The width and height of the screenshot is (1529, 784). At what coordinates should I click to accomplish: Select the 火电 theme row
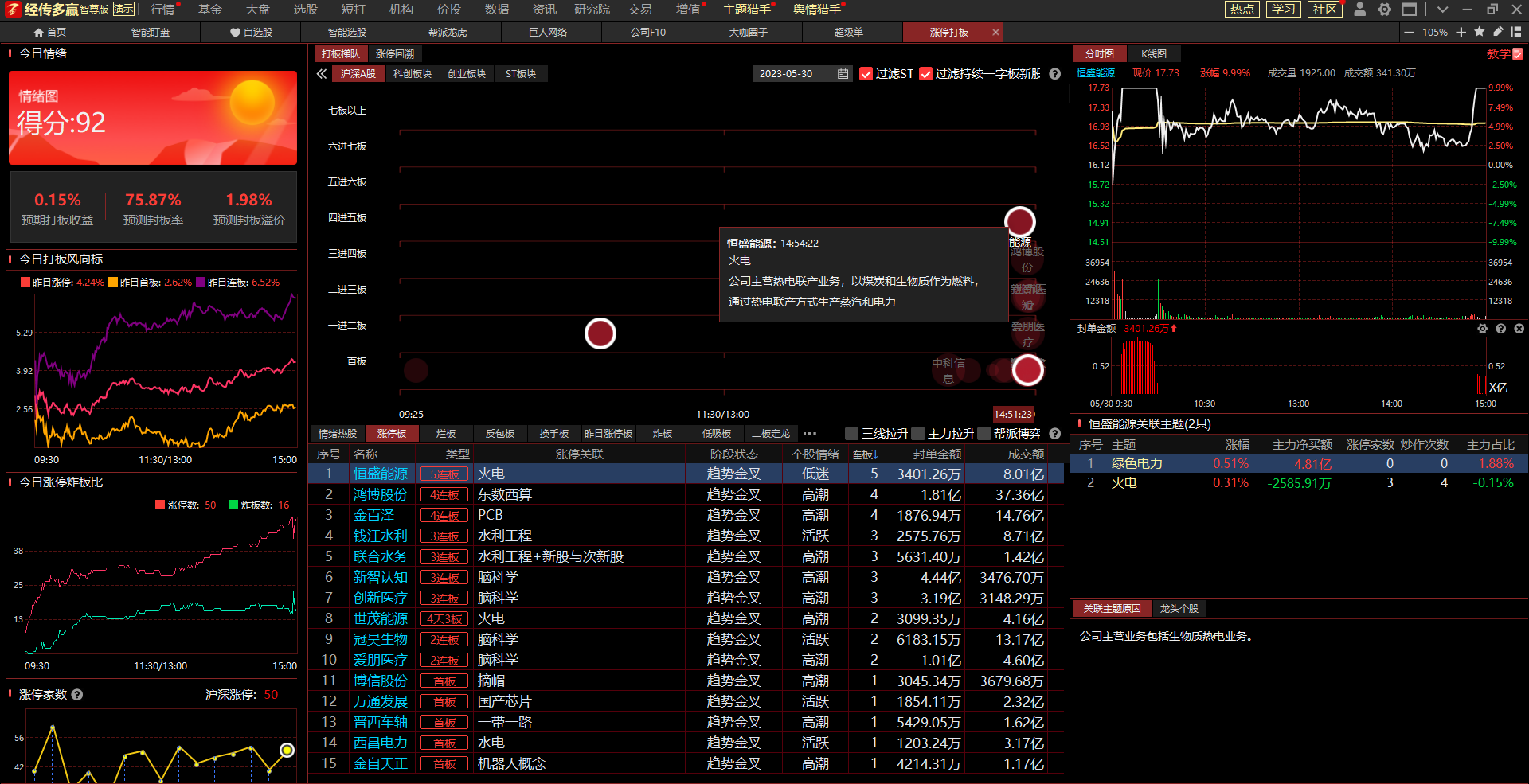point(1299,483)
